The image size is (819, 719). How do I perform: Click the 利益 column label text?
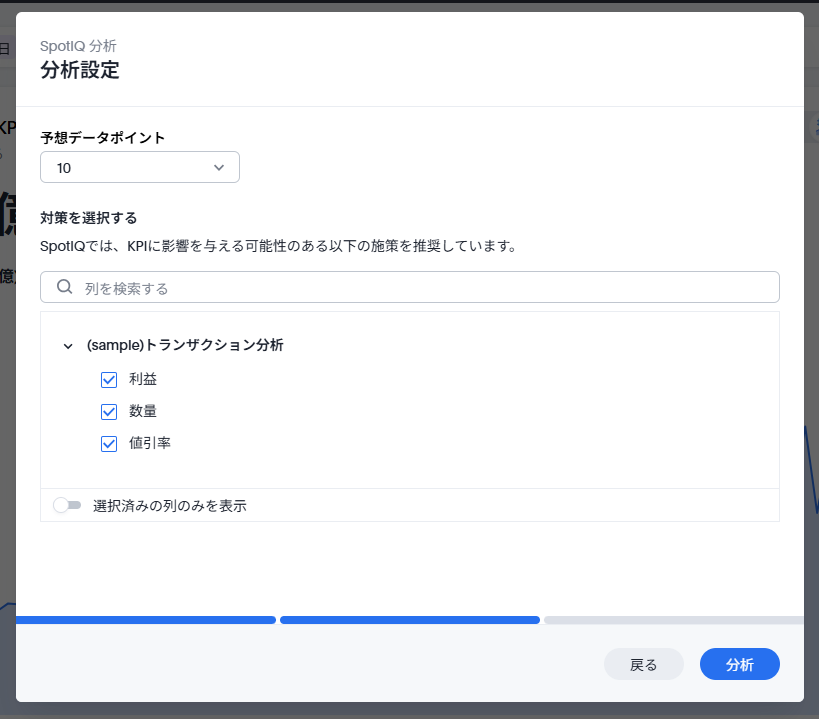pos(143,379)
